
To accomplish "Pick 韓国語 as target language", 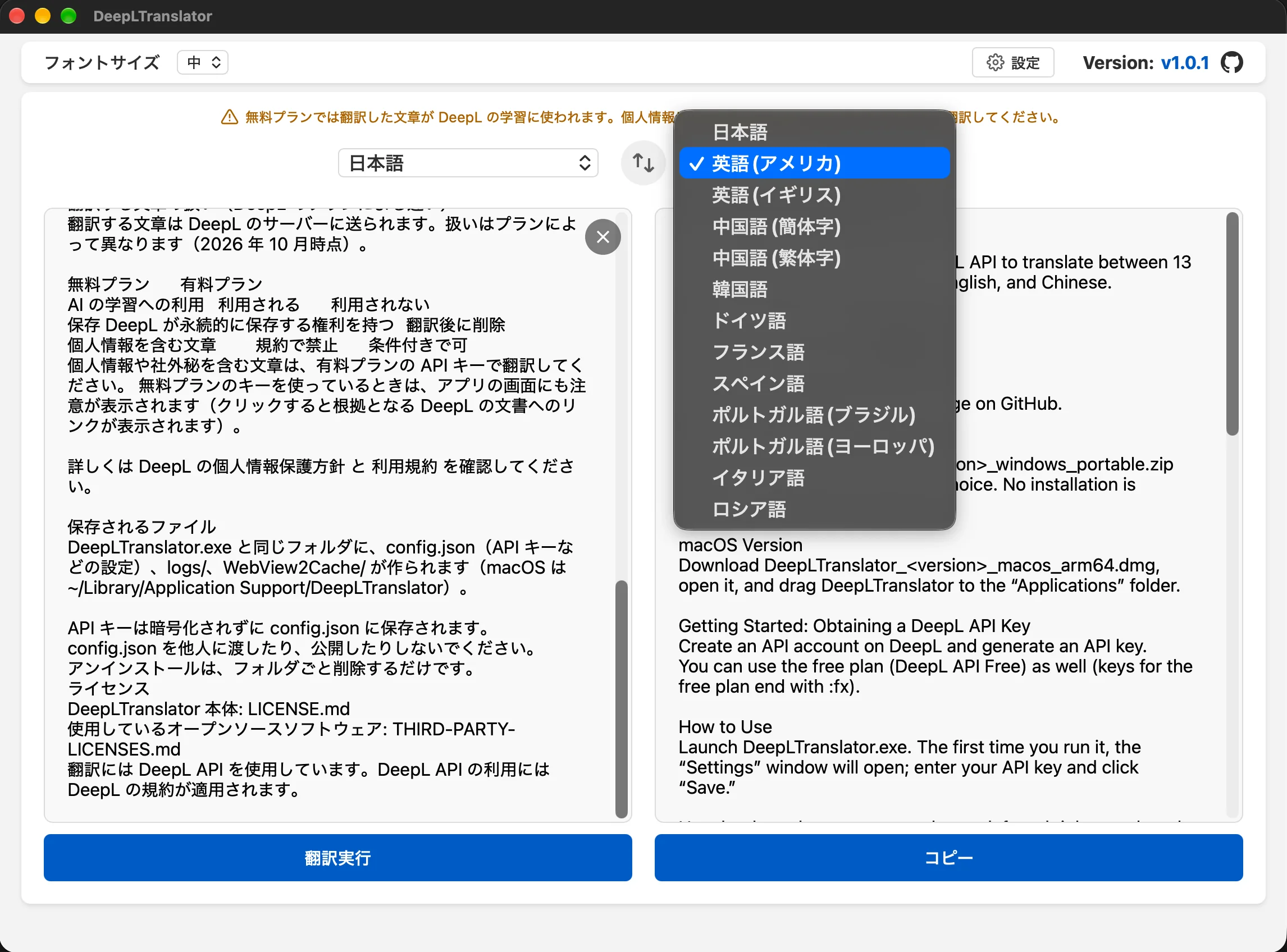I will (814, 289).
